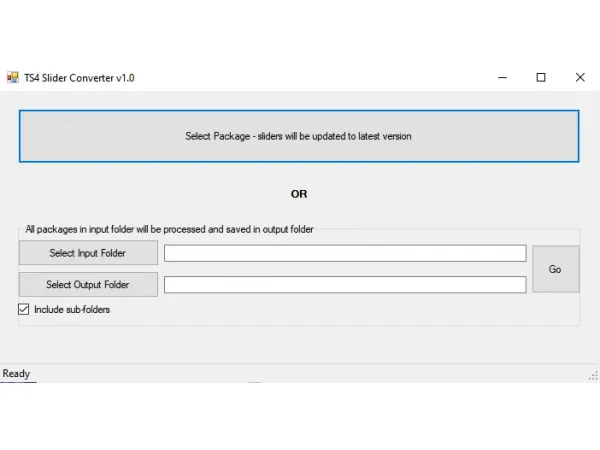Click the window title text TS4 Slider Converter v1.0

[x=80, y=77]
